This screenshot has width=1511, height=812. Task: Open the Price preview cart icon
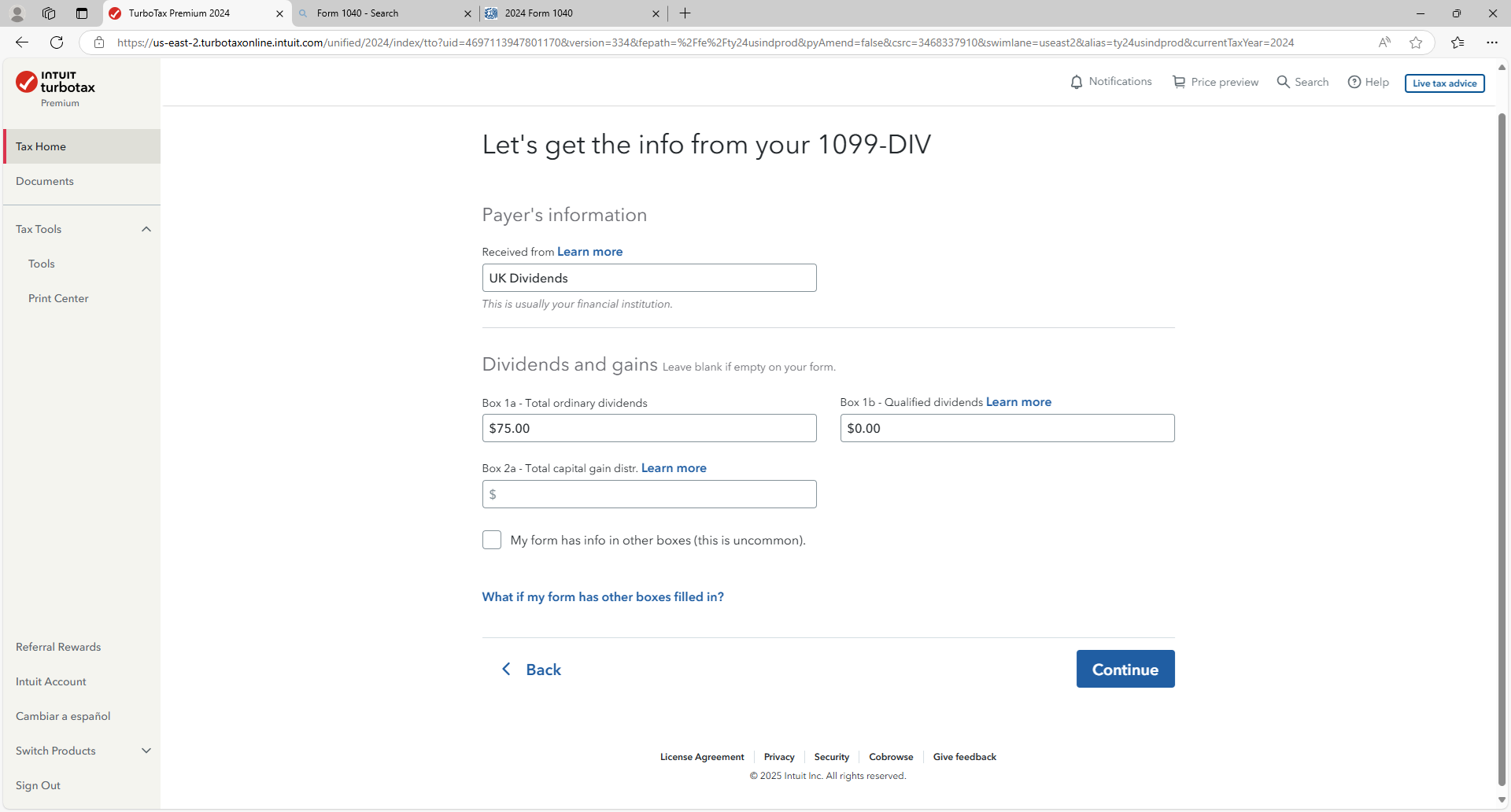coord(1179,82)
